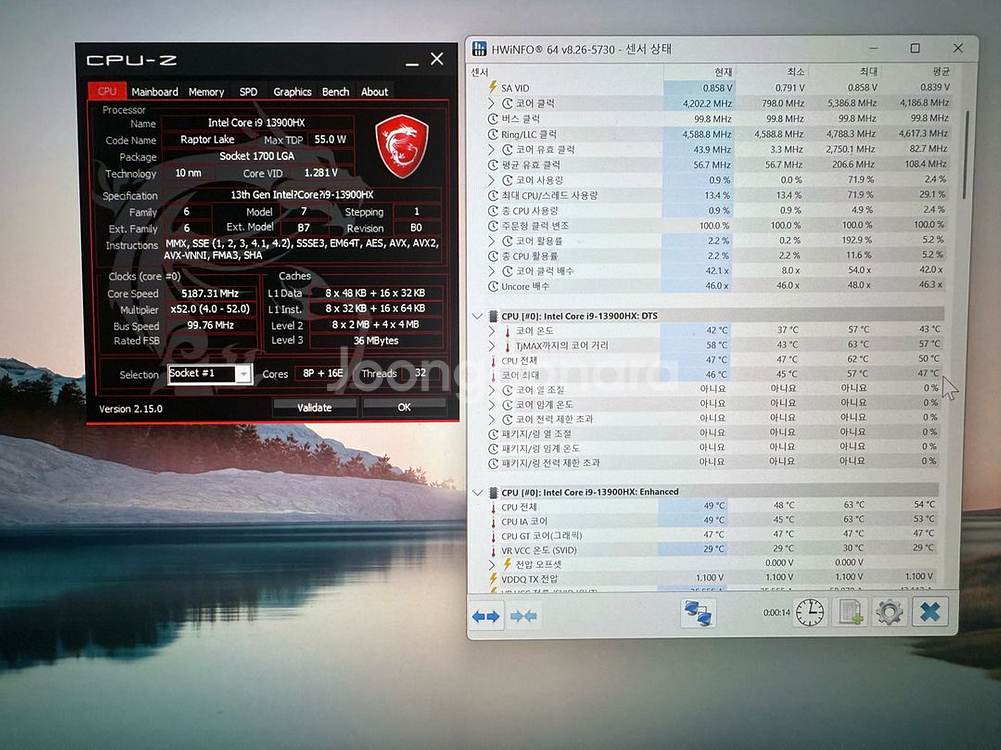Select the 패키지/링 임계 온도 row

tap(714, 448)
